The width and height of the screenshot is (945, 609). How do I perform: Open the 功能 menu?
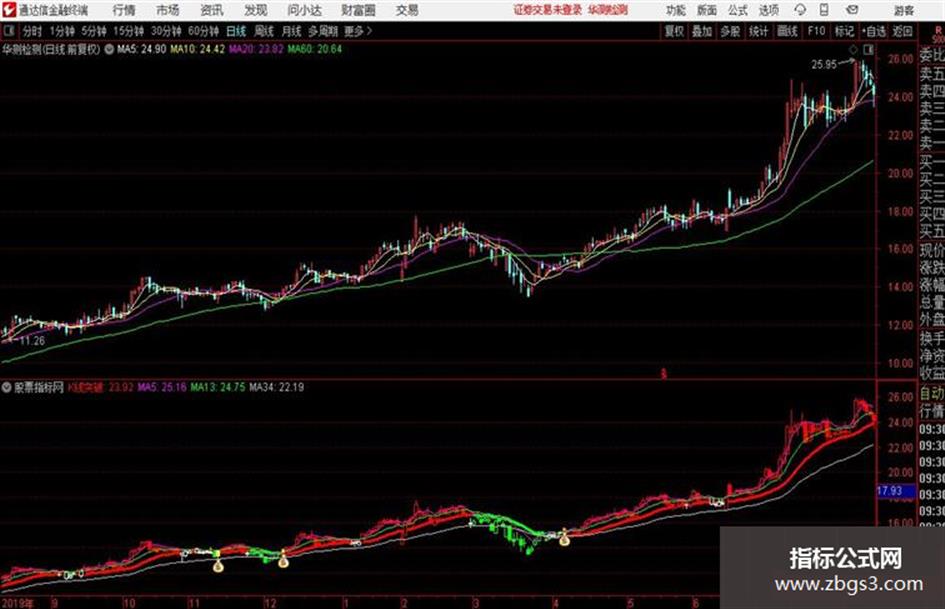tap(676, 10)
